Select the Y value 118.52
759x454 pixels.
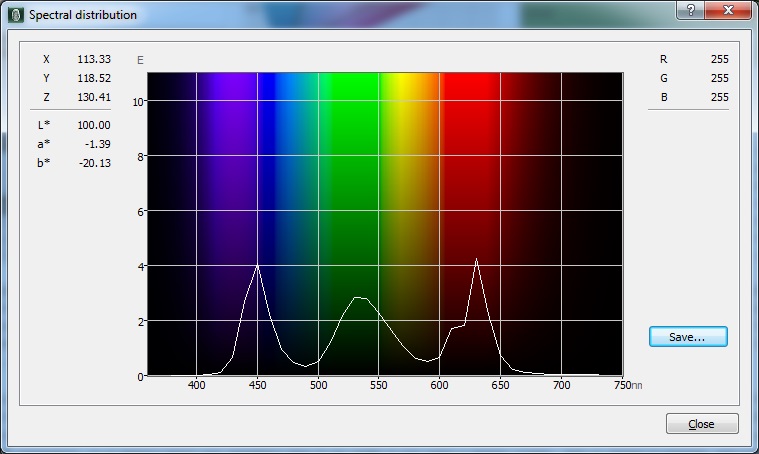(x=93, y=78)
